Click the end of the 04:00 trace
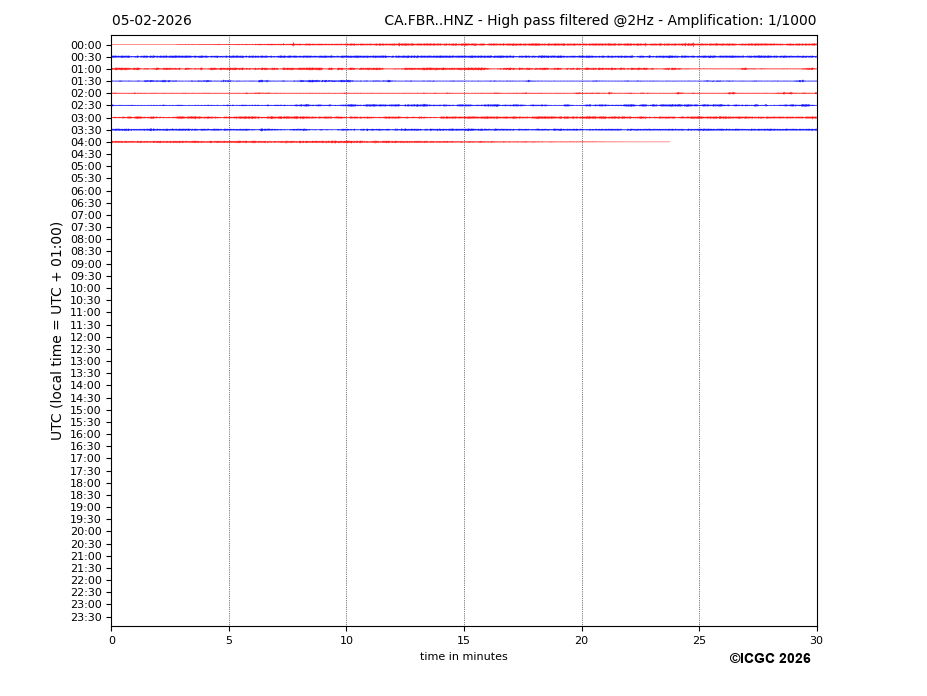The width and height of the screenshot is (927, 696). click(x=668, y=142)
